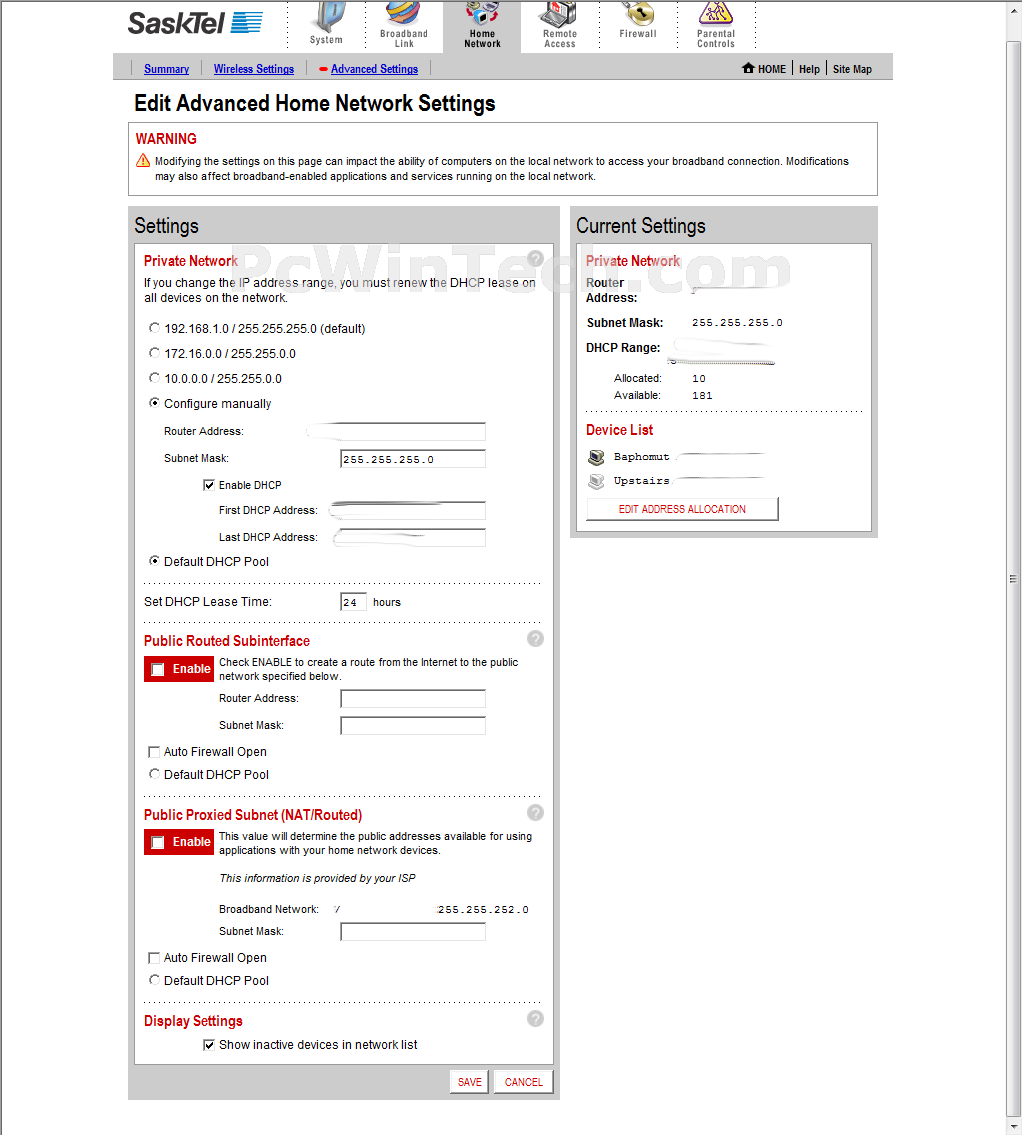Select the Configure manually option
This screenshot has height=1135, width=1022.
[x=154, y=402]
